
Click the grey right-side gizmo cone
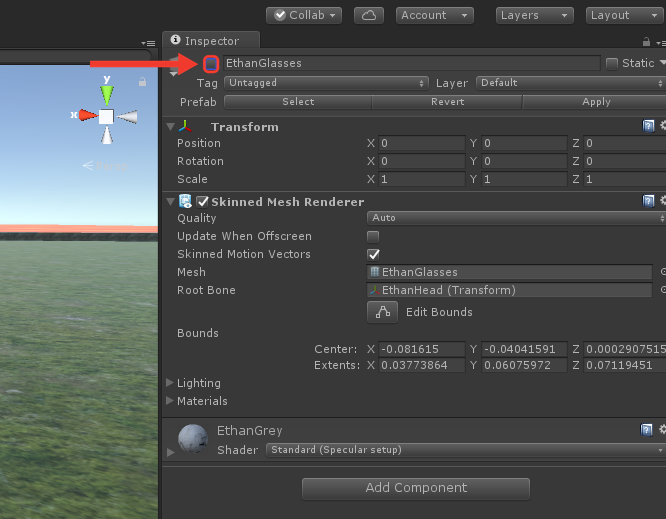127,117
